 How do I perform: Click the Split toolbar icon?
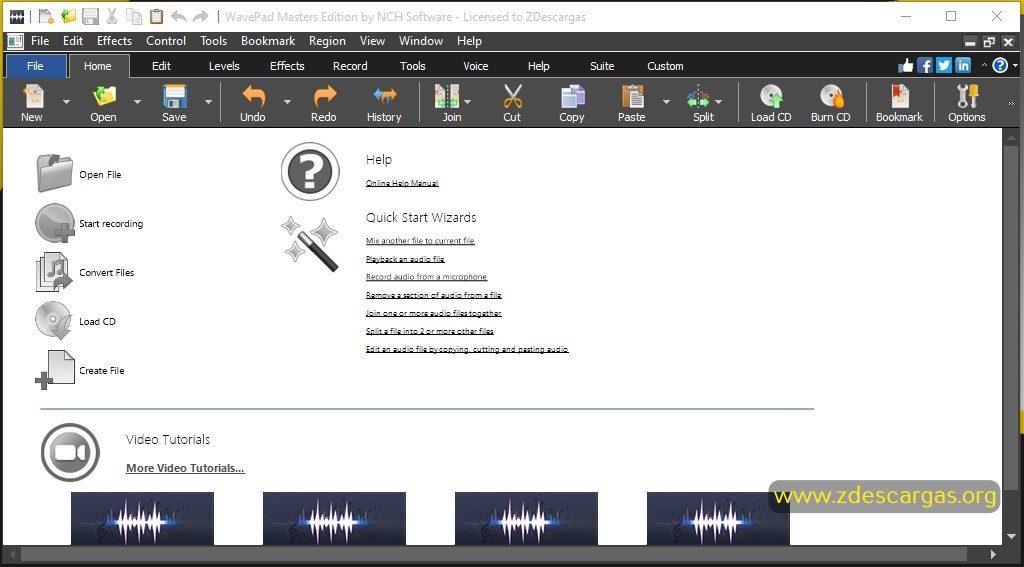tap(698, 97)
